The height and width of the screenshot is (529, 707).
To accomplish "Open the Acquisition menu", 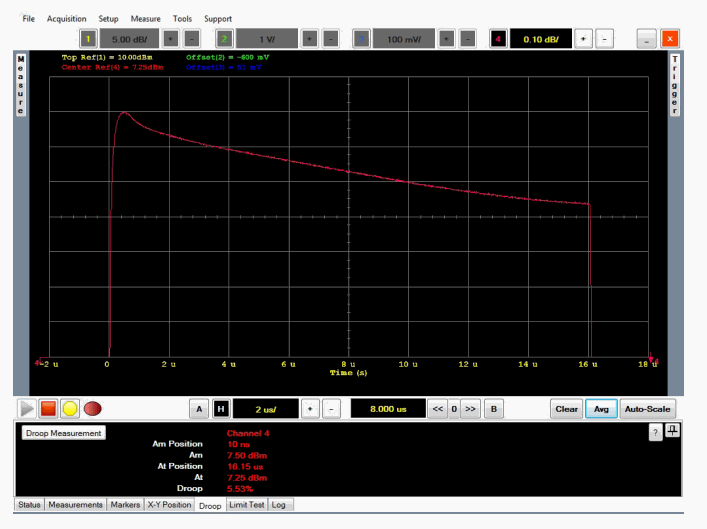I will [x=67, y=19].
